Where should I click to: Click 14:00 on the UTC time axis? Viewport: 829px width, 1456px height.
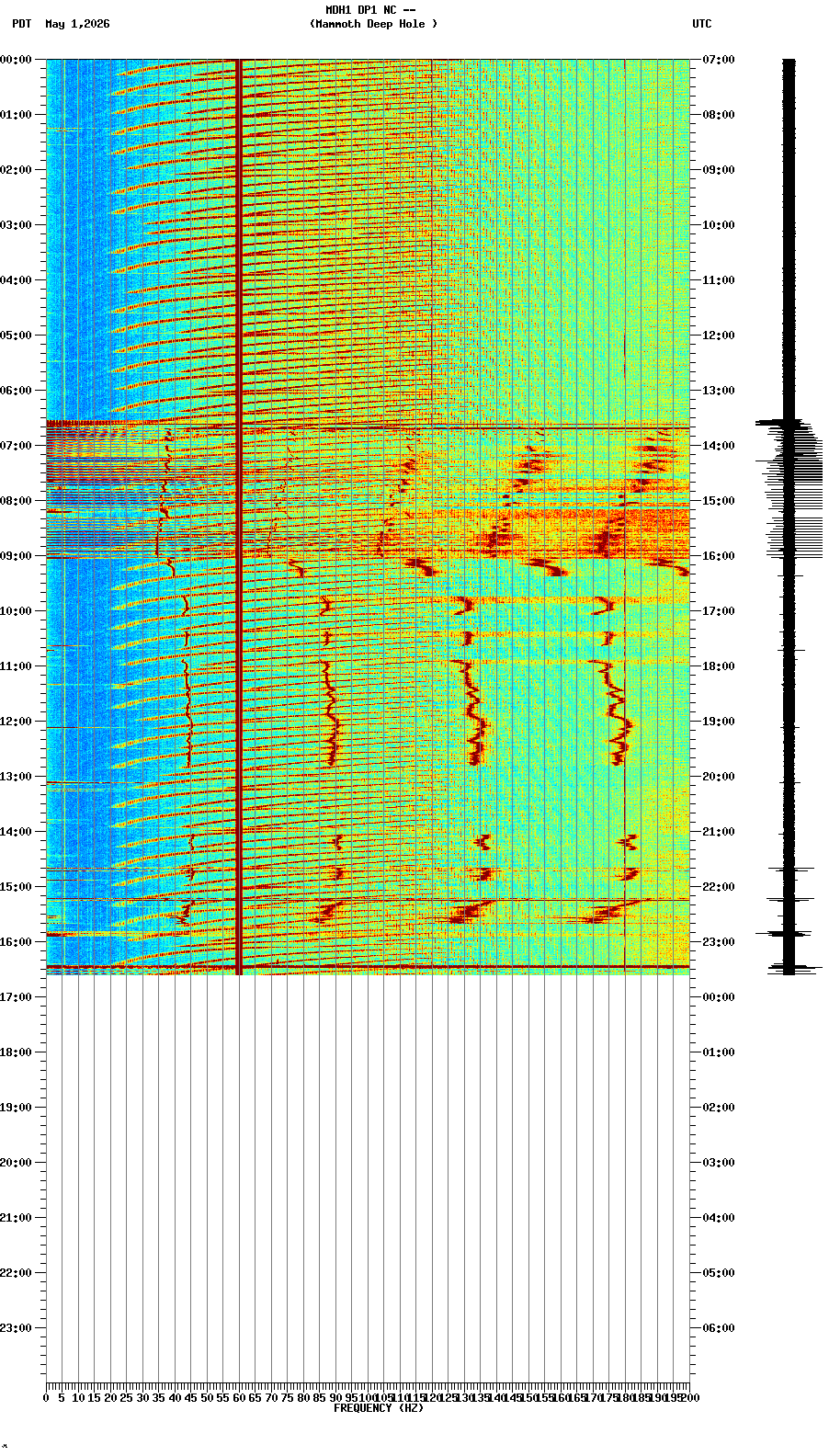click(x=719, y=446)
